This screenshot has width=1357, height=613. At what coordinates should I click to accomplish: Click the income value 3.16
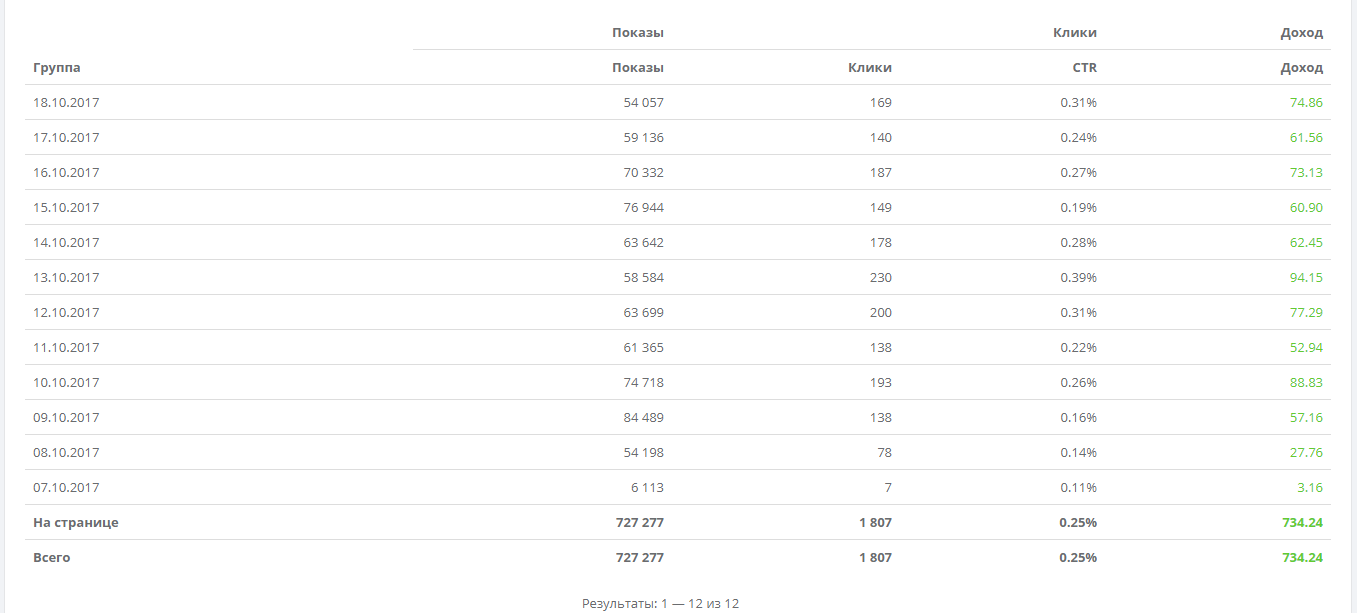(x=1309, y=487)
